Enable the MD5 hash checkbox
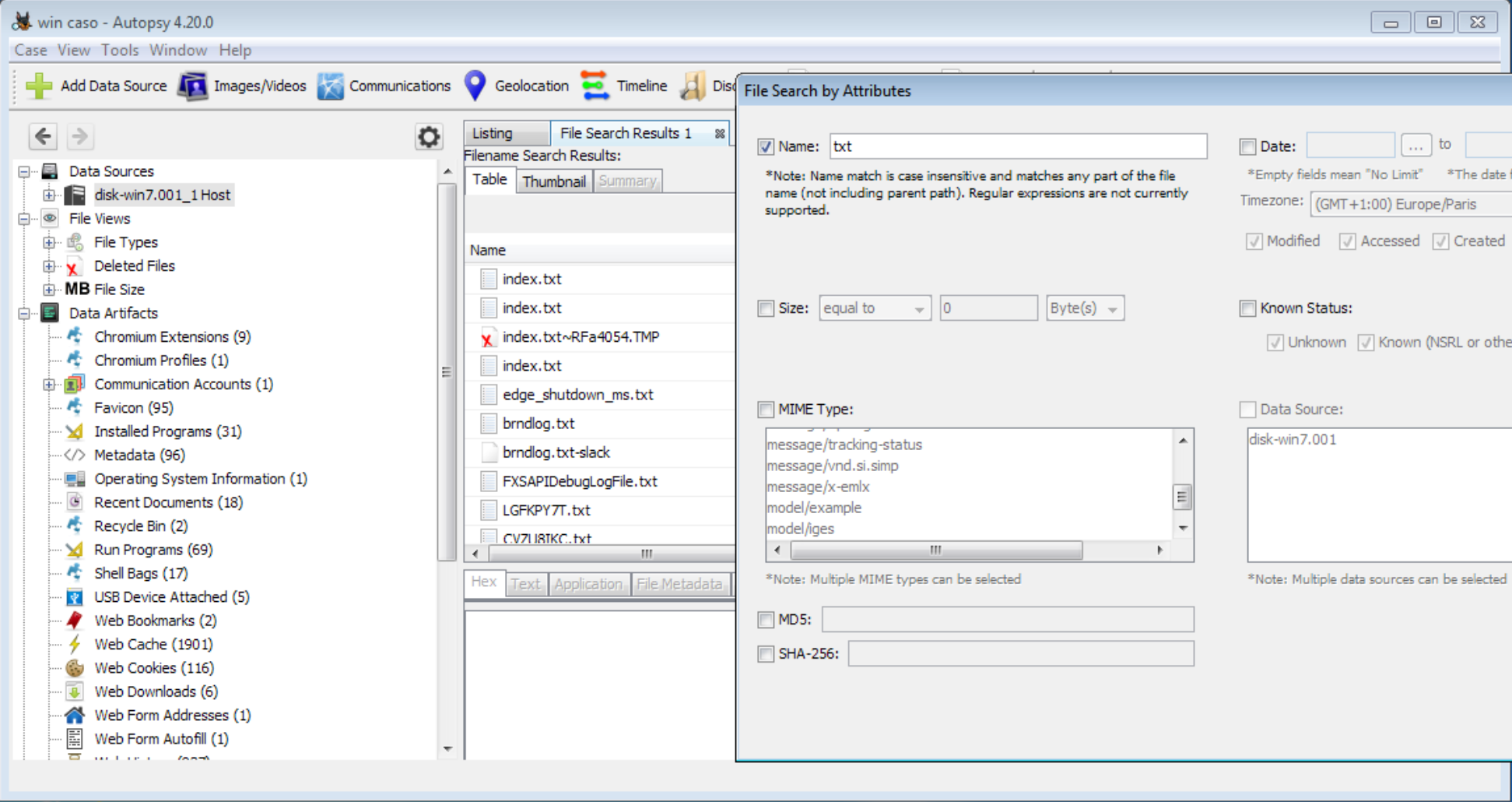 point(766,620)
